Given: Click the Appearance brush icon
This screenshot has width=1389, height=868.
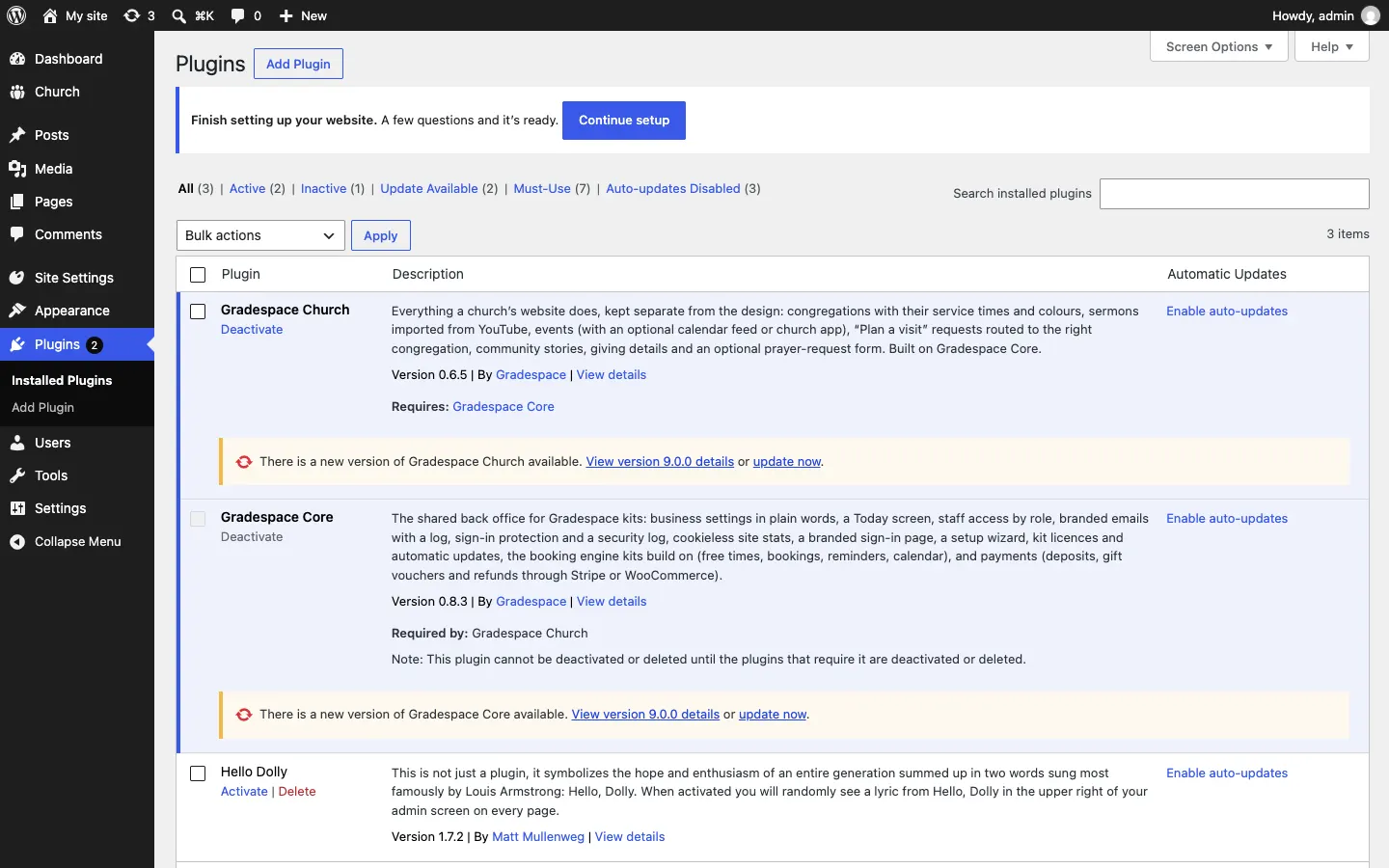Looking at the screenshot, I should 17,311.
